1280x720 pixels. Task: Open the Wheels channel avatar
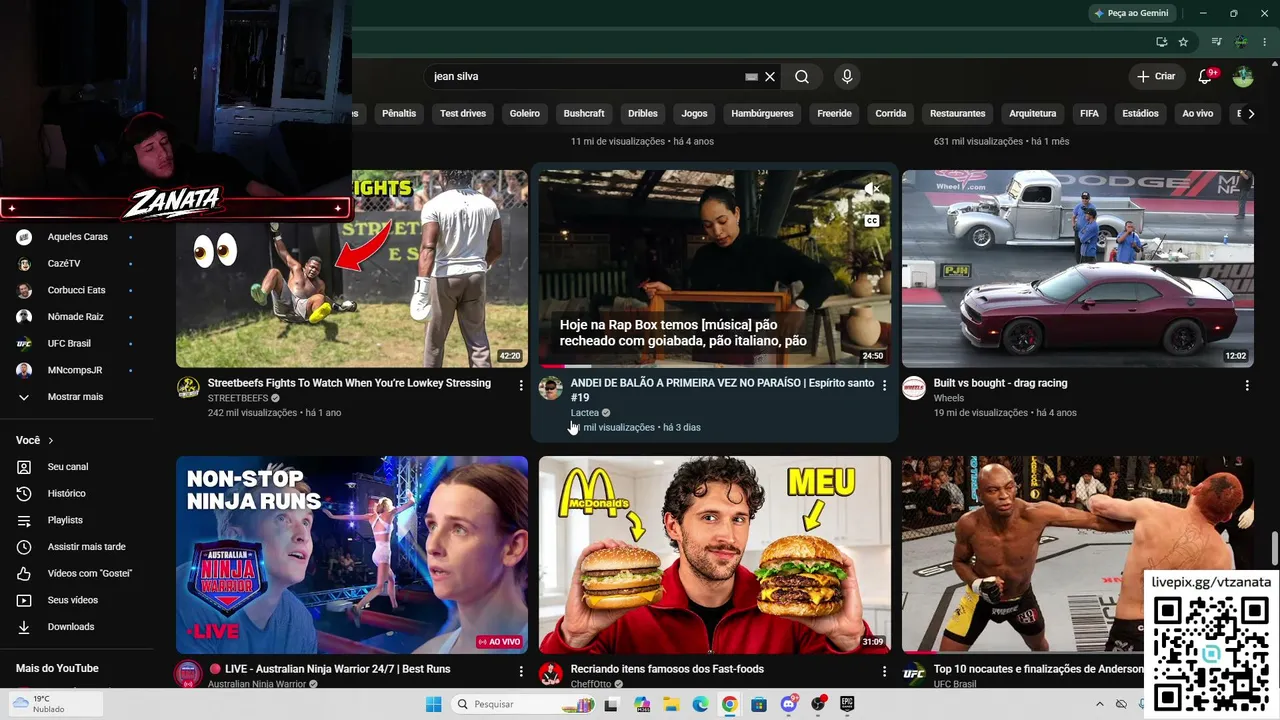(914, 388)
